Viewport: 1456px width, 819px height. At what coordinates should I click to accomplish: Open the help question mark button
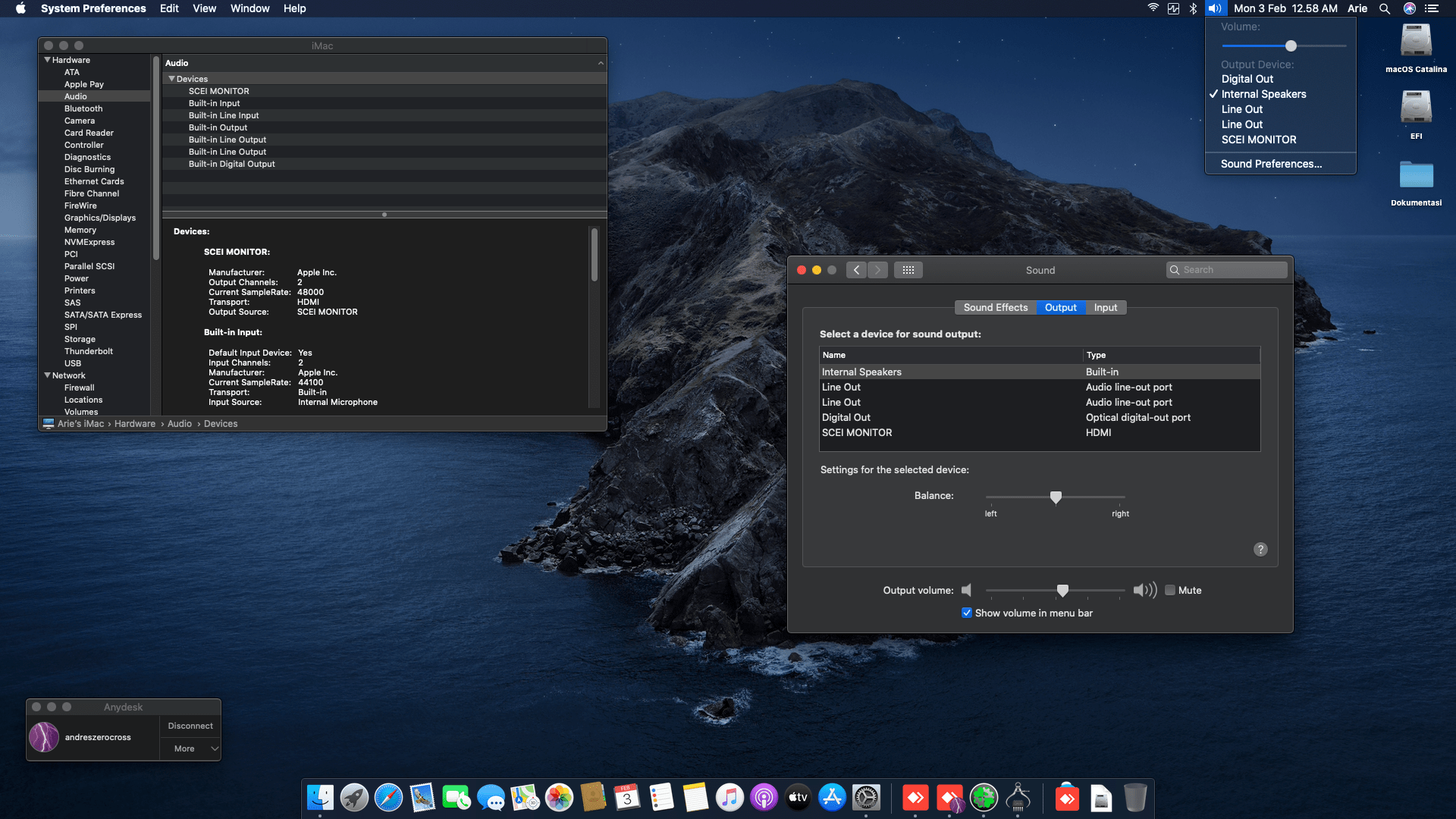click(x=1260, y=549)
